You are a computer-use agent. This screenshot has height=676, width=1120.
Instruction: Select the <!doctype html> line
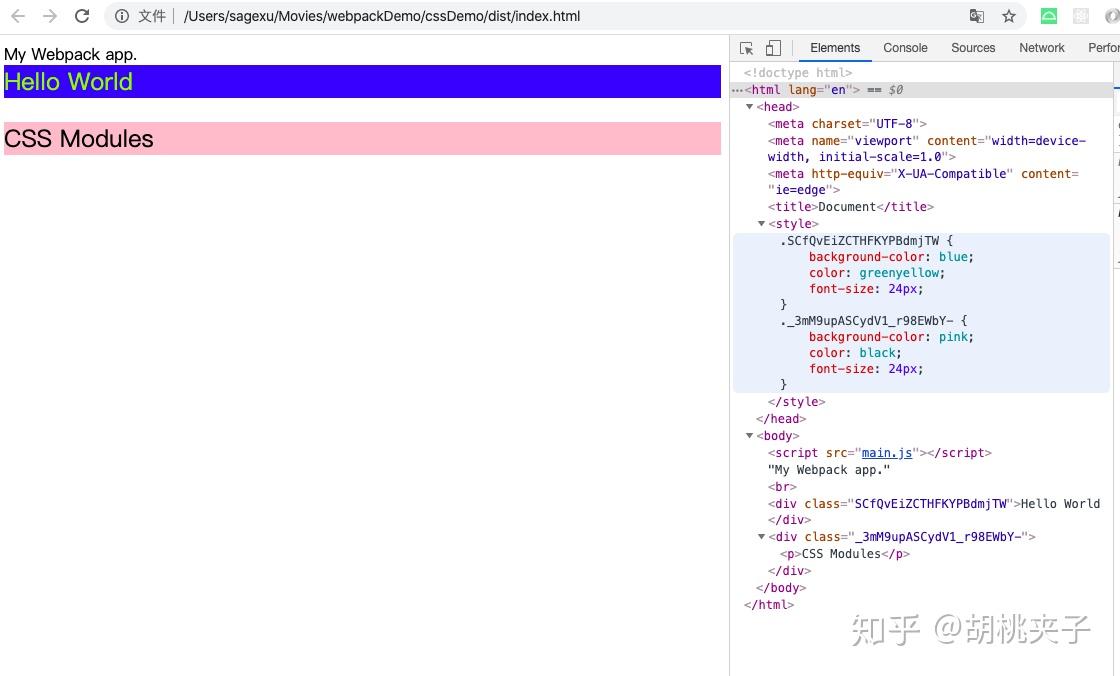coord(798,72)
